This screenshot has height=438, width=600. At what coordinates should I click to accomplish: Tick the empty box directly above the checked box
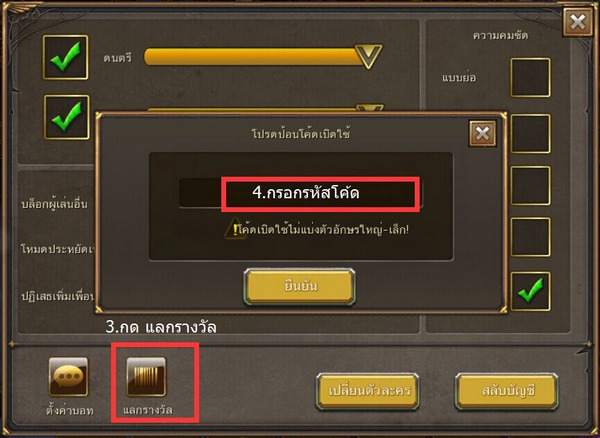(530, 237)
